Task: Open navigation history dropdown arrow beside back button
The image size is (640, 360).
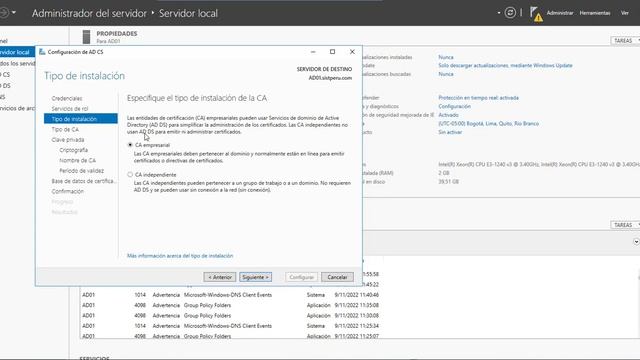Action: coord(14,13)
